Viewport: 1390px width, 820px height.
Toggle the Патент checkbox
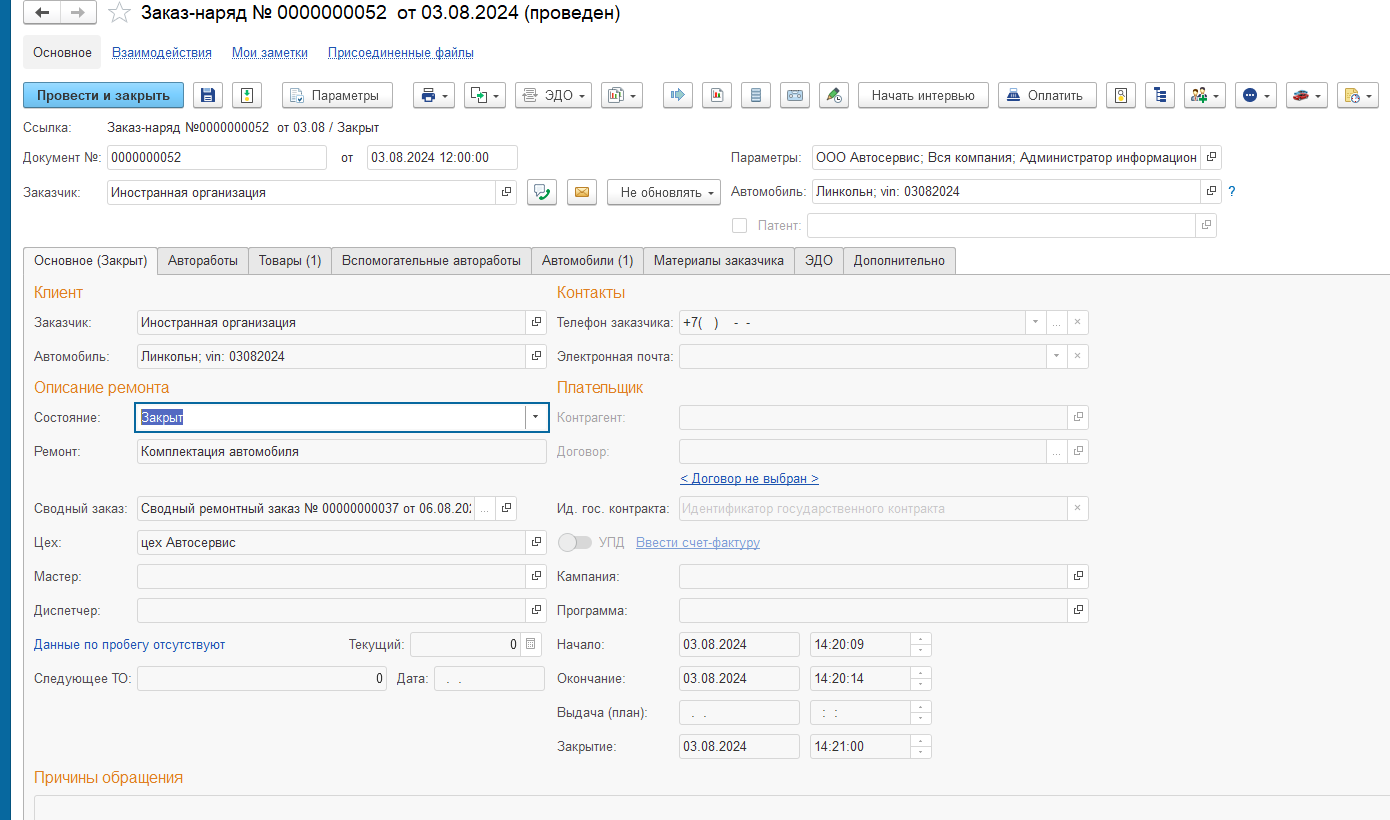[740, 226]
